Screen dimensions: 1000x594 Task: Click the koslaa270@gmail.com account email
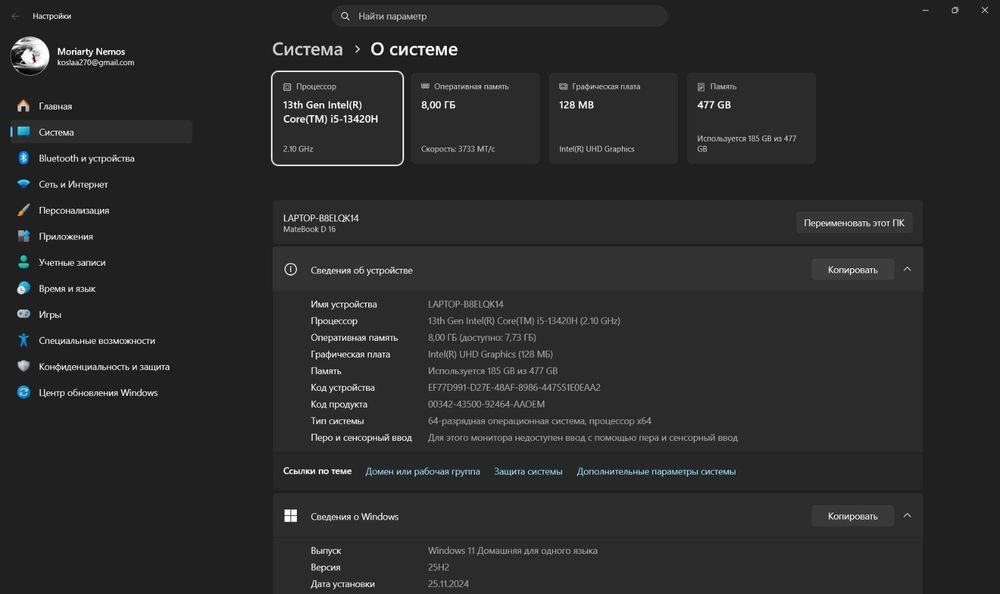tap(96, 63)
